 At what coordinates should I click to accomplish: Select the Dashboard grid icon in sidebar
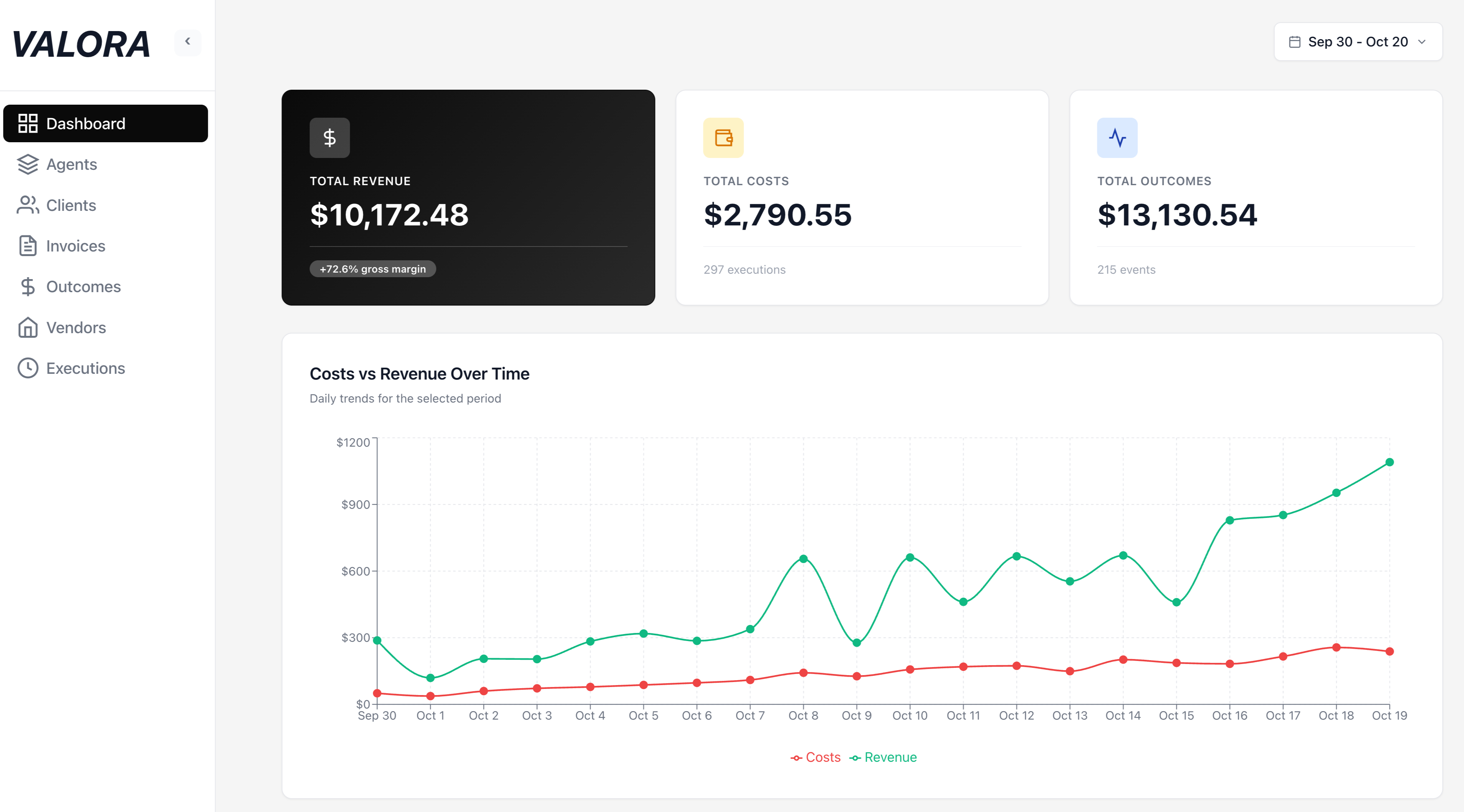pyautogui.click(x=28, y=123)
